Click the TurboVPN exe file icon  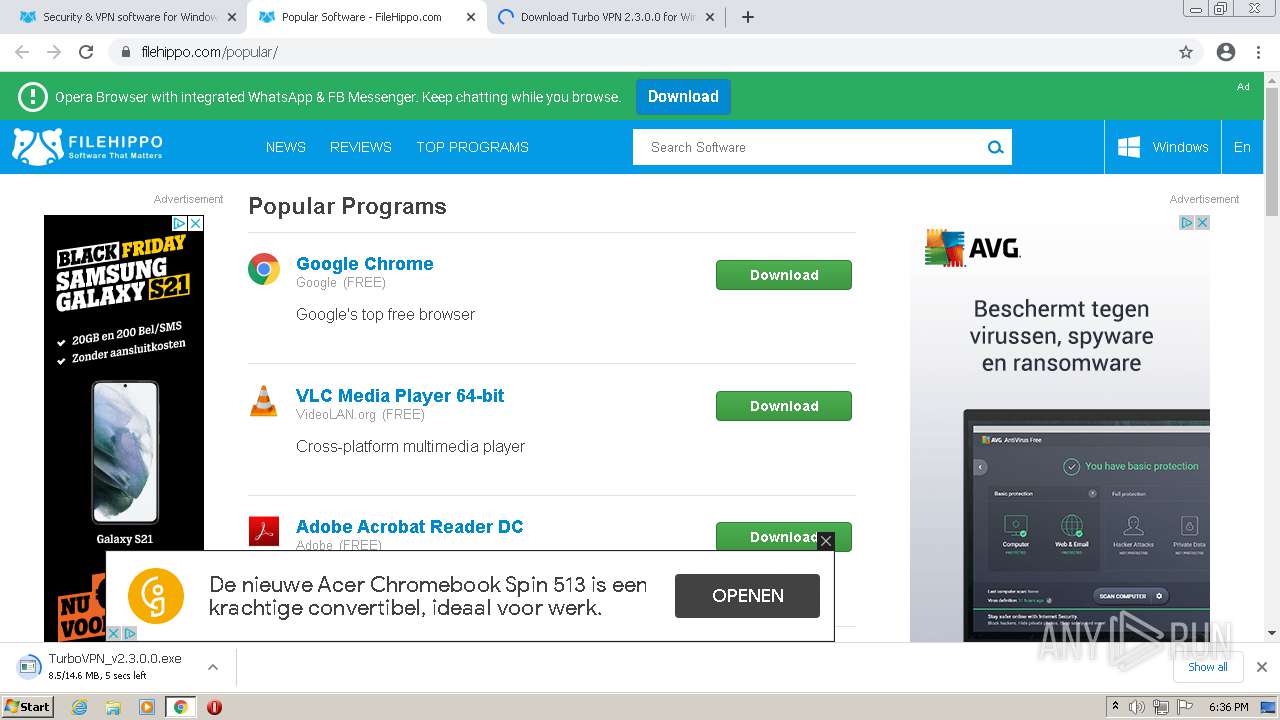[28, 667]
